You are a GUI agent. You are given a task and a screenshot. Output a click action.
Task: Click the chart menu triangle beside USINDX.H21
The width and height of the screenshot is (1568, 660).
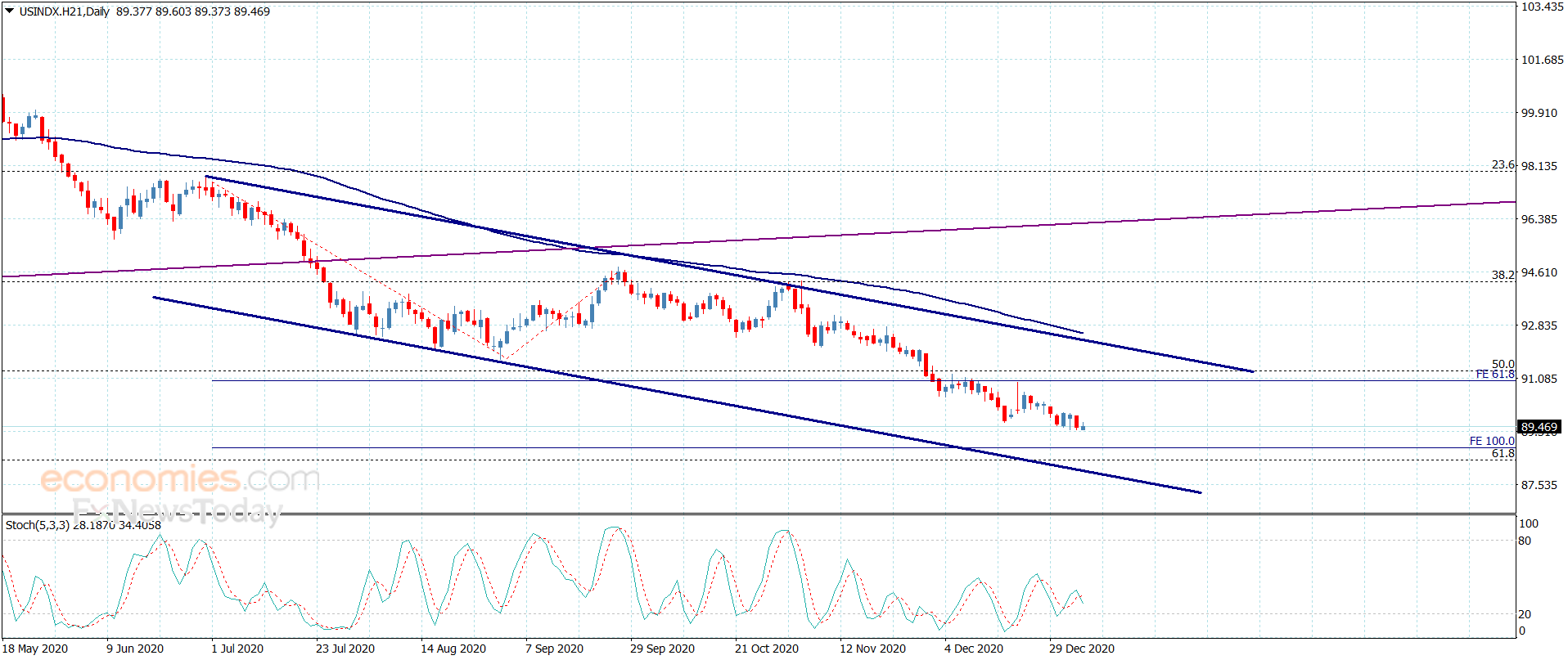click(10, 11)
